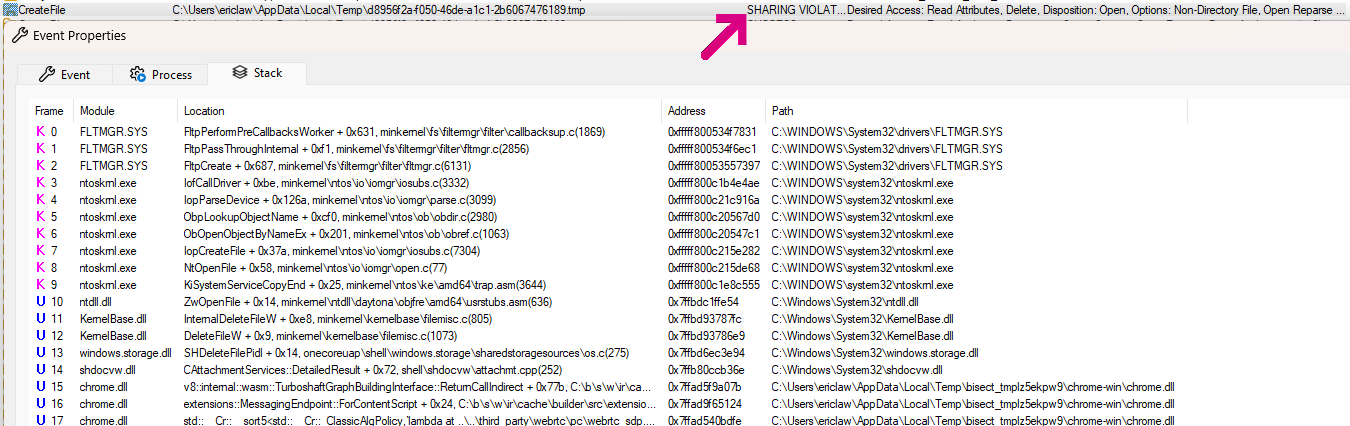This screenshot has height=426, width=1350.
Task: Open the Process tab
Action: 159,75
